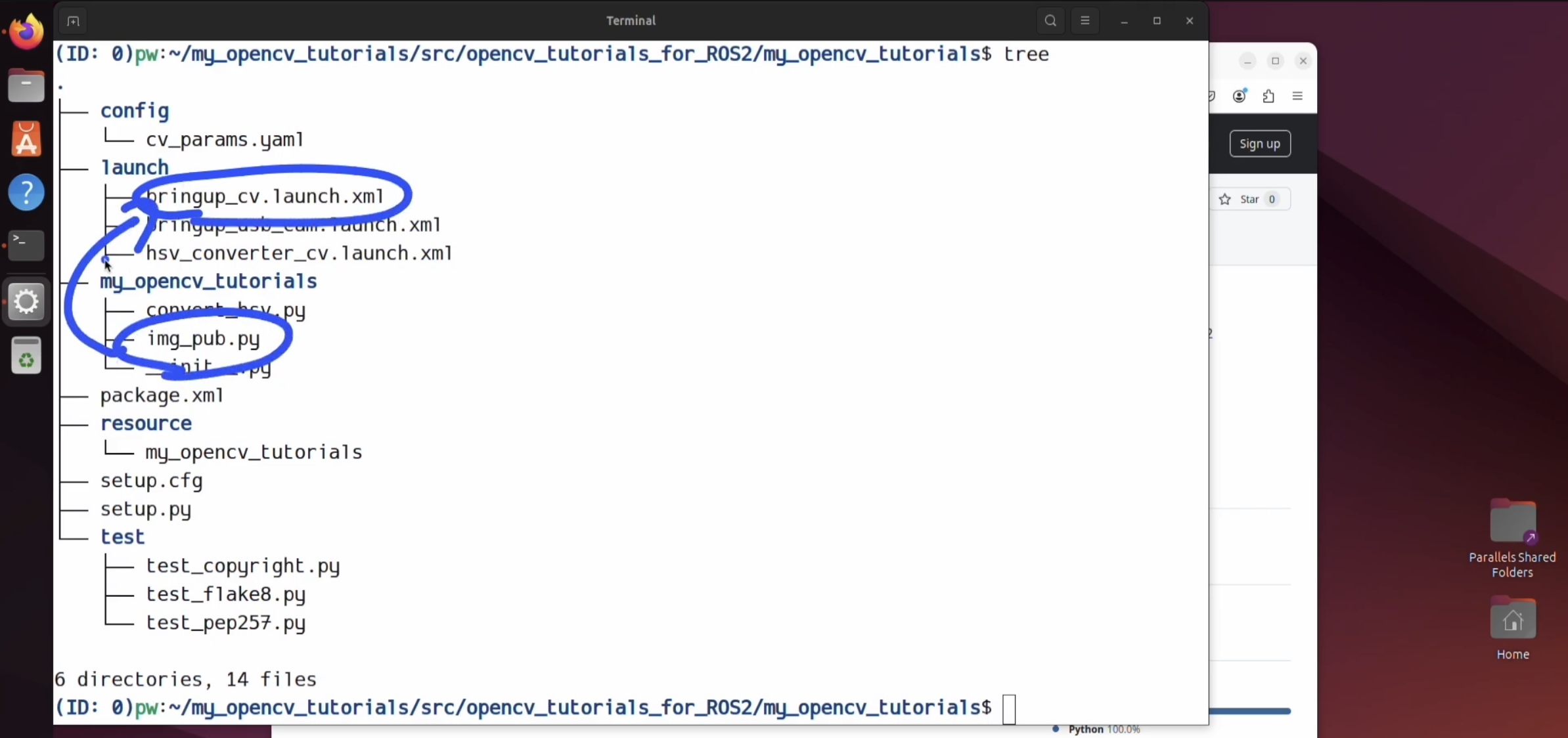Click at the terminal prompt cursor
The height and width of the screenshot is (738, 1568).
pyautogui.click(x=1009, y=708)
